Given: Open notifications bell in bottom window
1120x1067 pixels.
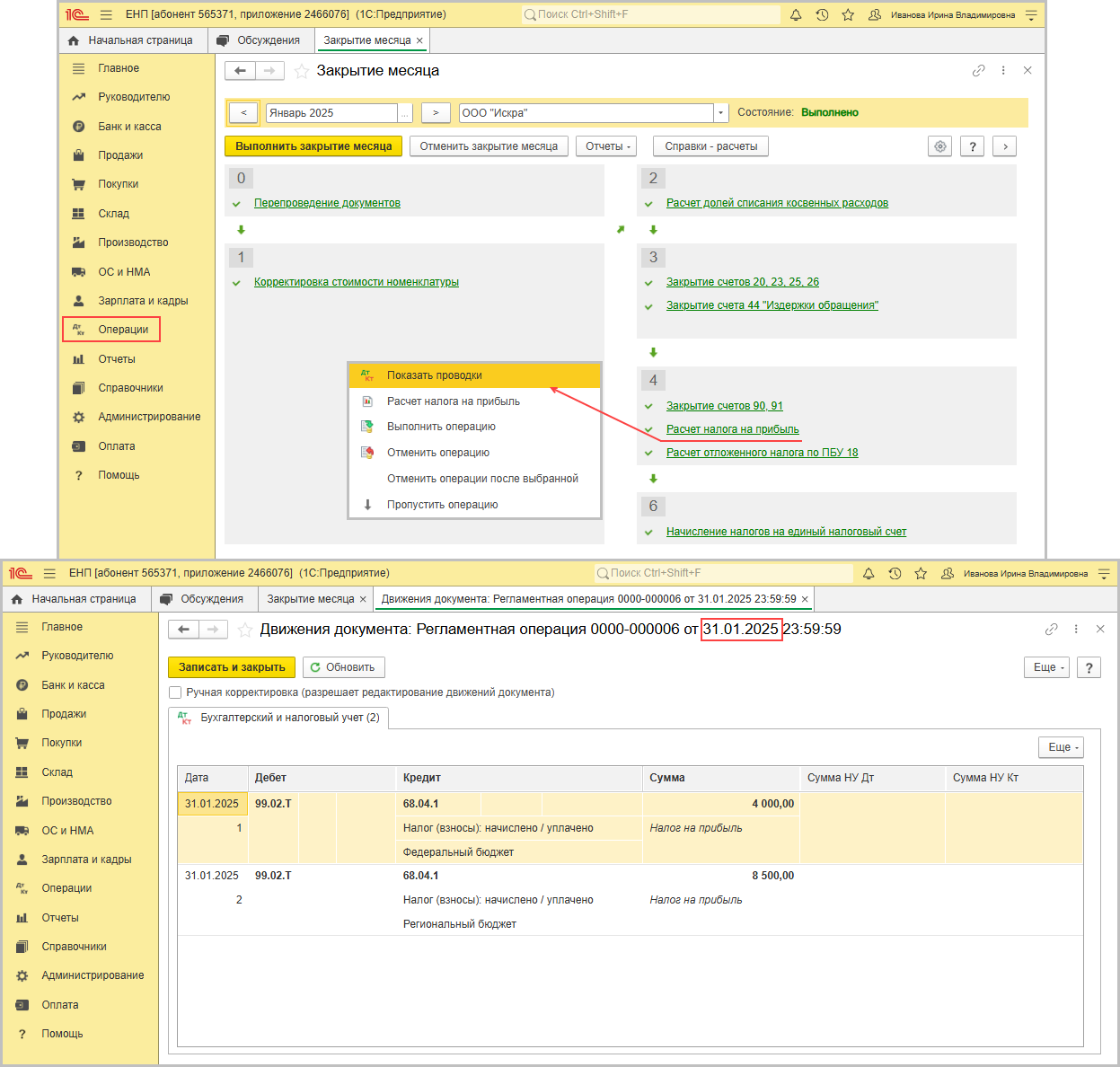Looking at the screenshot, I should [x=869, y=573].
